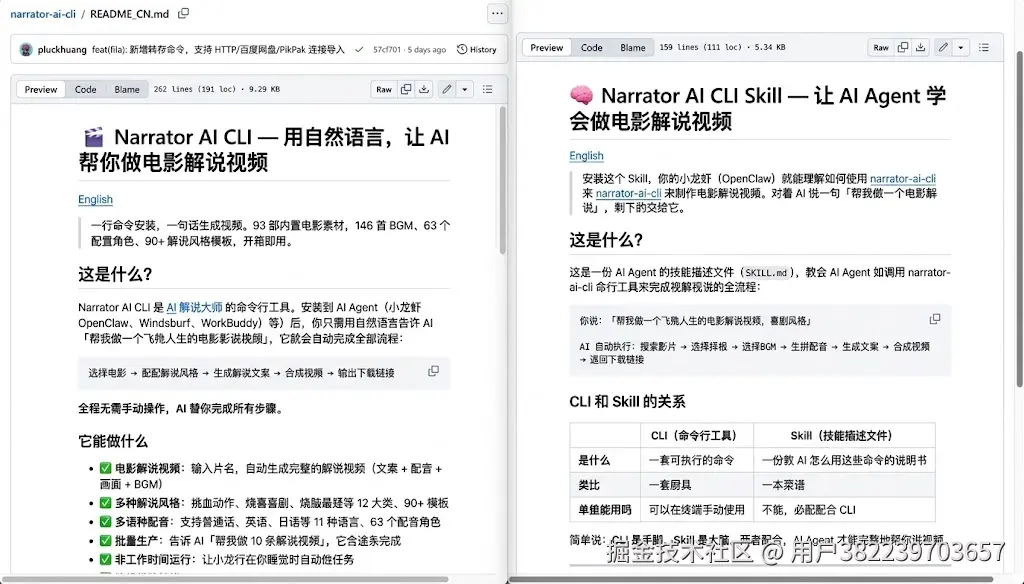View commit check status checkmark
Screen dimensions: 1024x584
click(x=359, y=50)
